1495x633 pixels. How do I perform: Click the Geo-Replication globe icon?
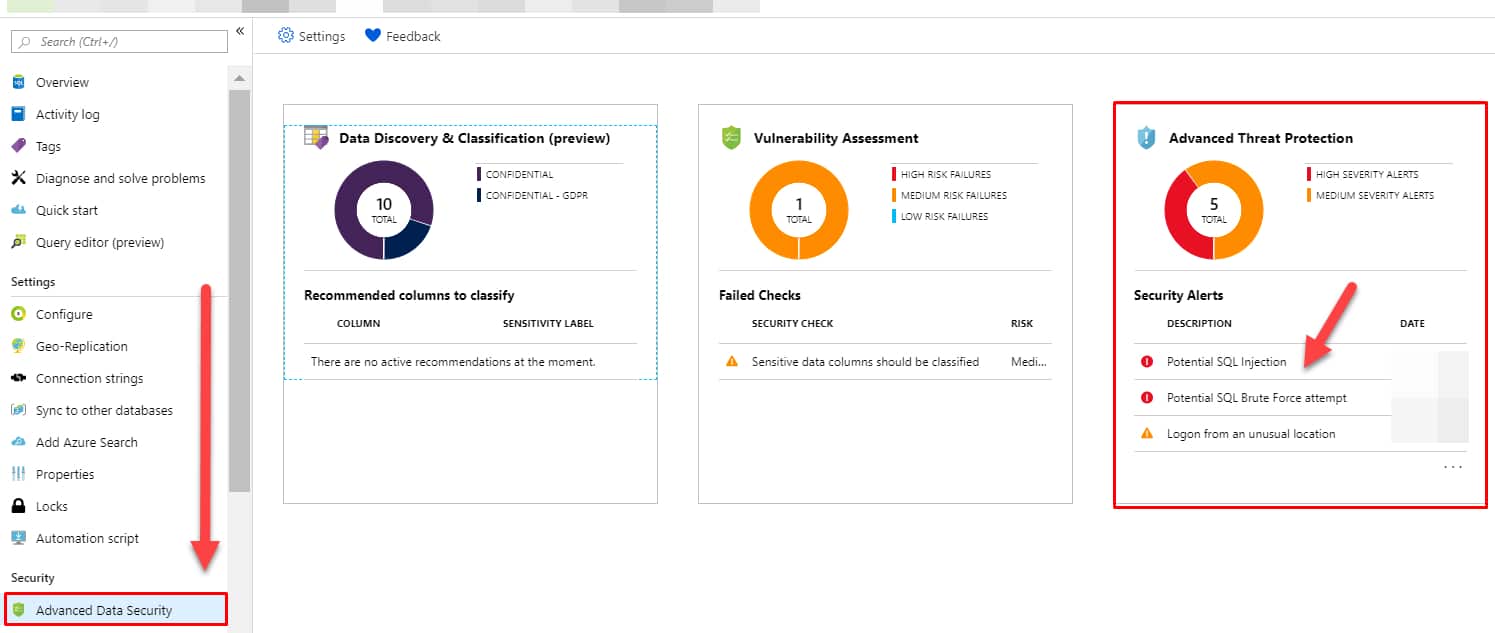click(x=20, y=345)
